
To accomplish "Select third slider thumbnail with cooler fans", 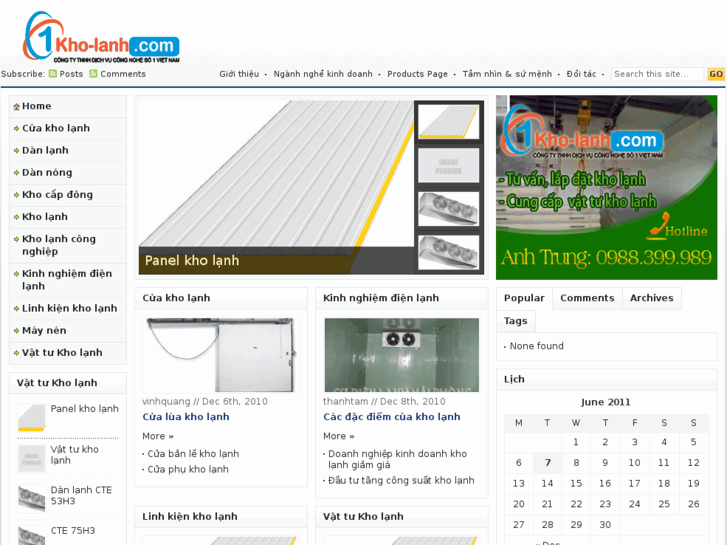I will click(x=448, y=209).
